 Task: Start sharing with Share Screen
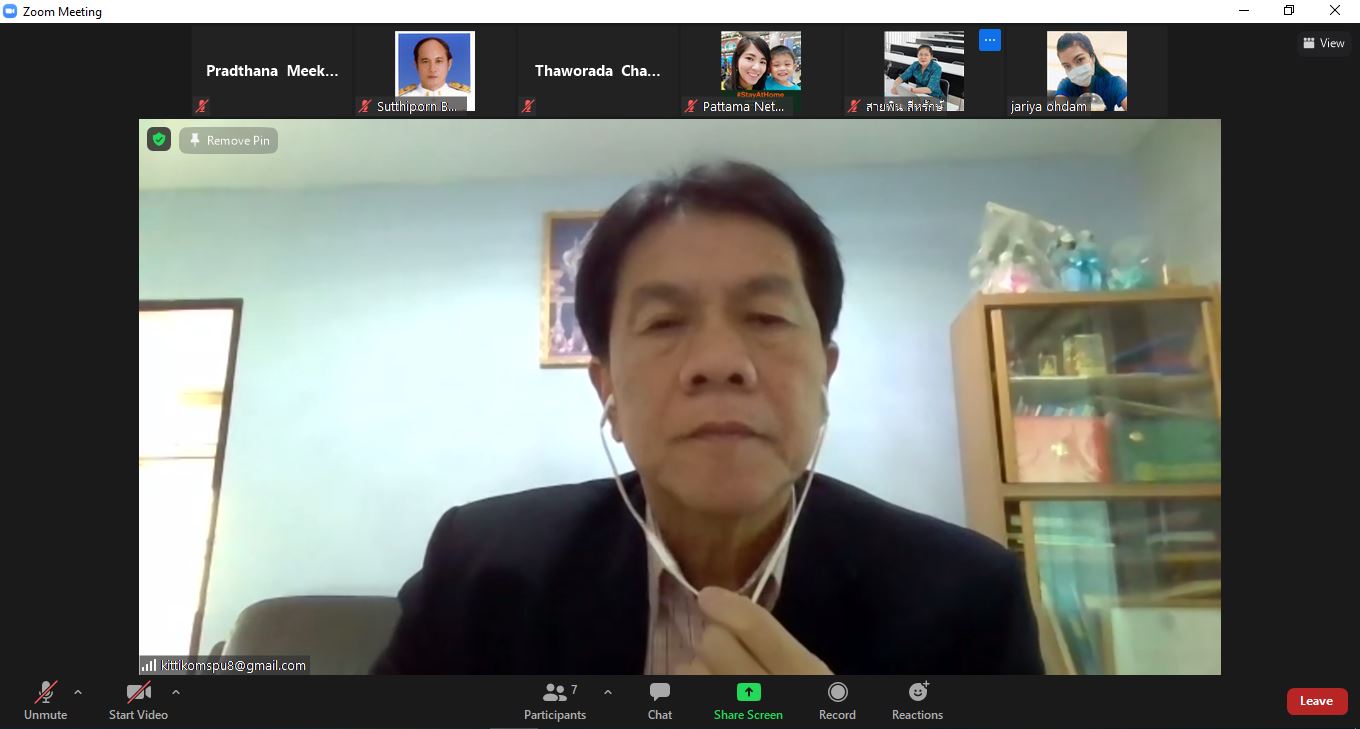pos(748,701)
